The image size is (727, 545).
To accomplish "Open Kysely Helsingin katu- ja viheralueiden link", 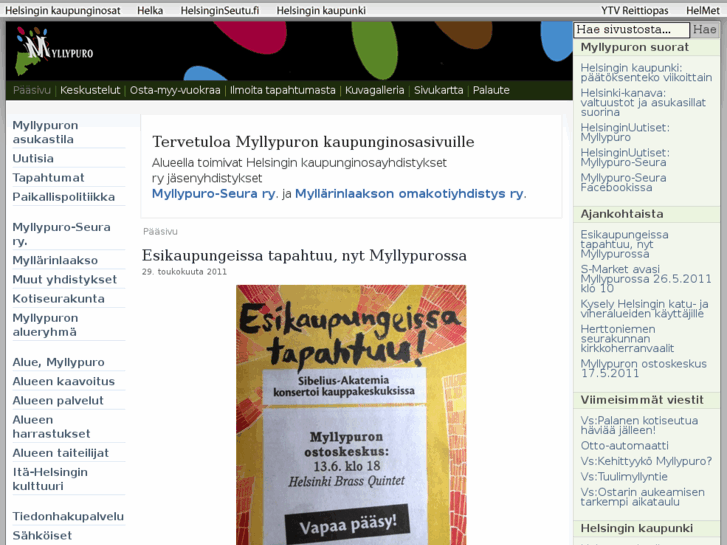I will click(x=644, y=309).
